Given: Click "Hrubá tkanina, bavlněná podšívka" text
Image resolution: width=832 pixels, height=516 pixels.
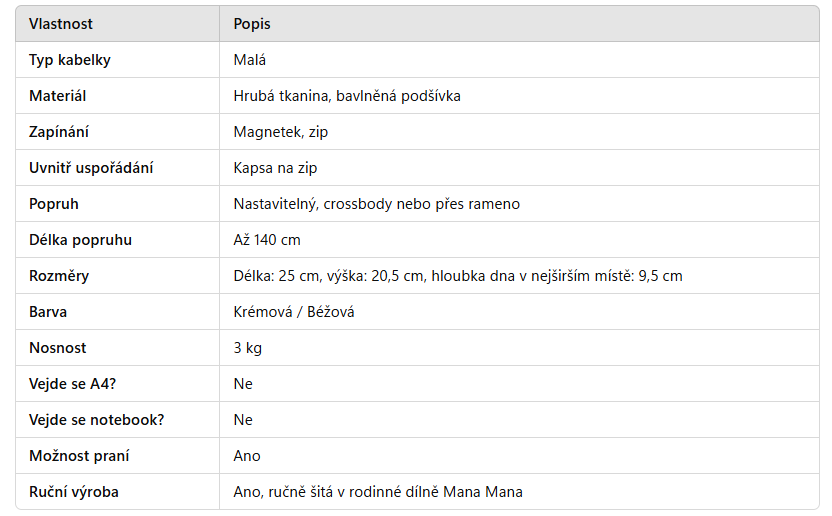Looking at the screenshot, I should 347,96.
